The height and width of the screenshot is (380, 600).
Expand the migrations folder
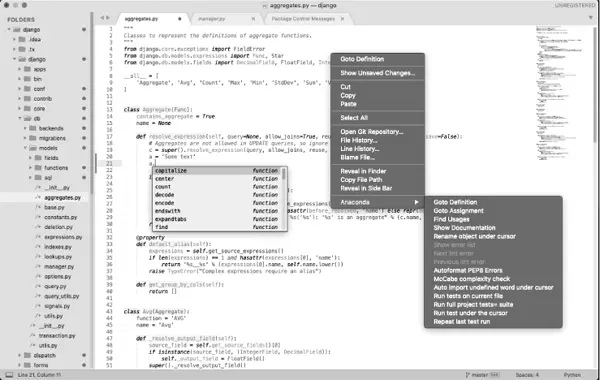(25, 138)
